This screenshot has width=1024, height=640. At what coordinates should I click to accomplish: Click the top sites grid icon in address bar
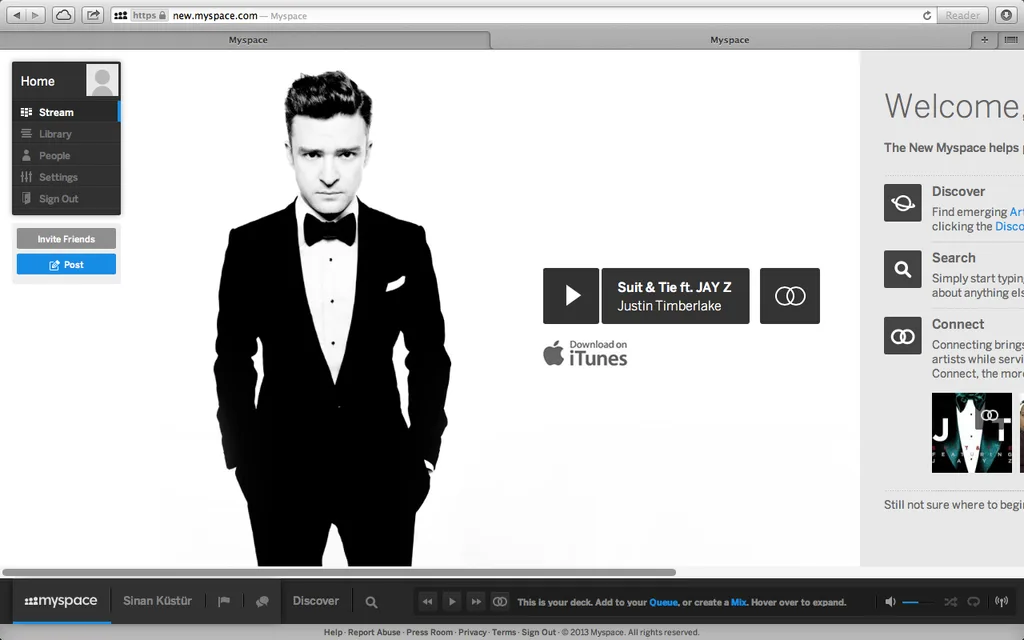(121, 15)
